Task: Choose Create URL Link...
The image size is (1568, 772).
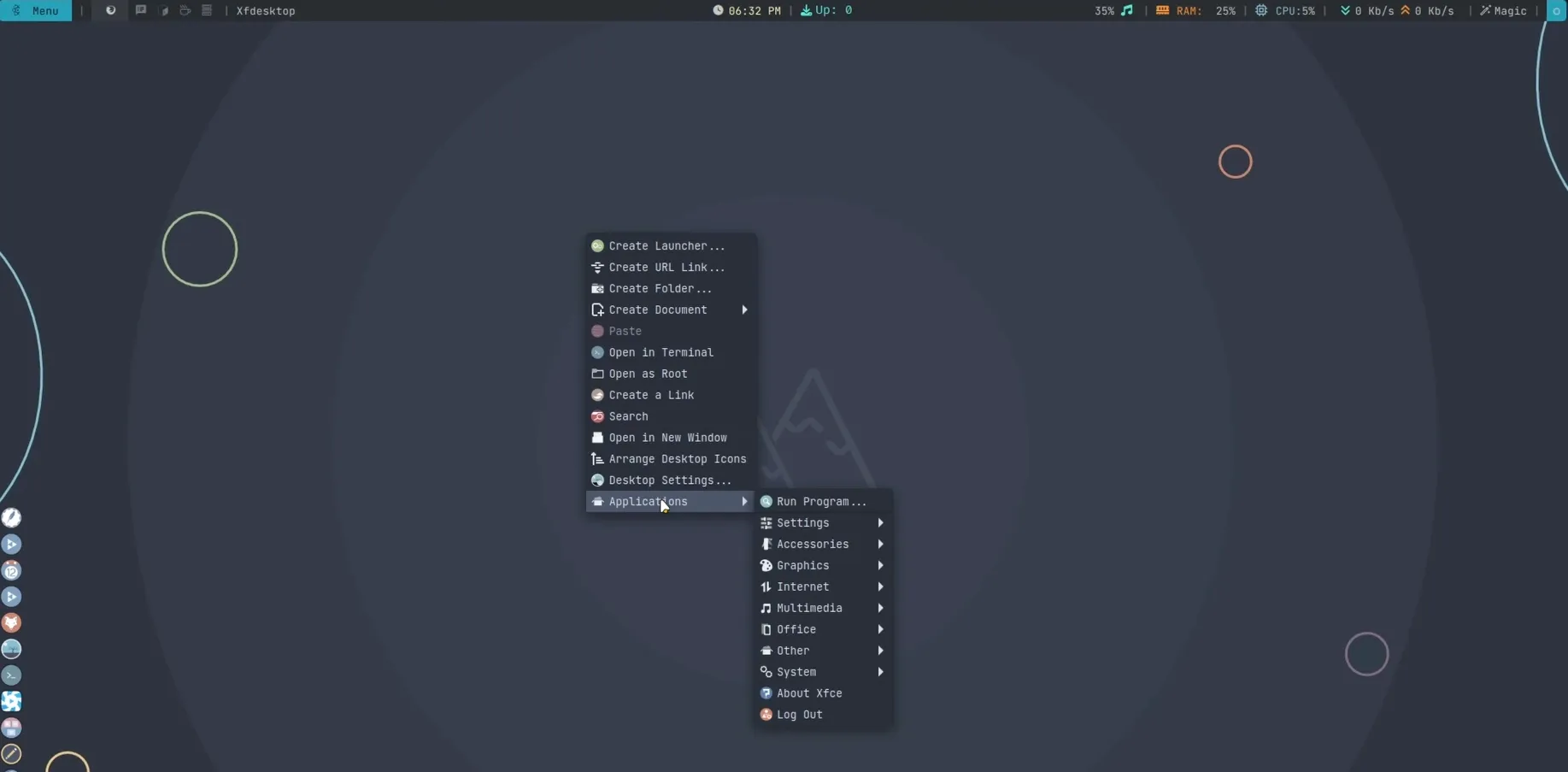Action: click(671, 267)
